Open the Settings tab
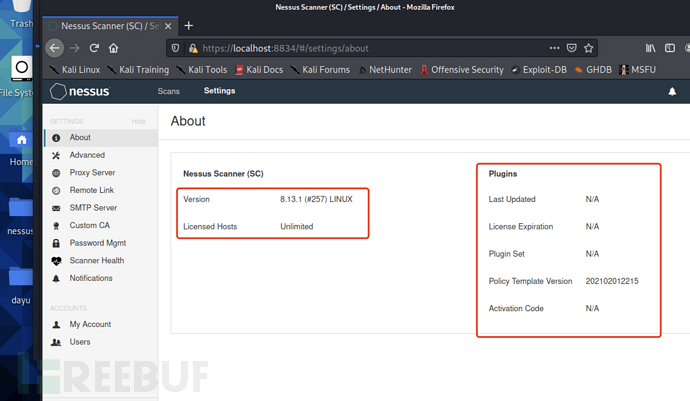690x401 pixels. (x=219, y=91)
